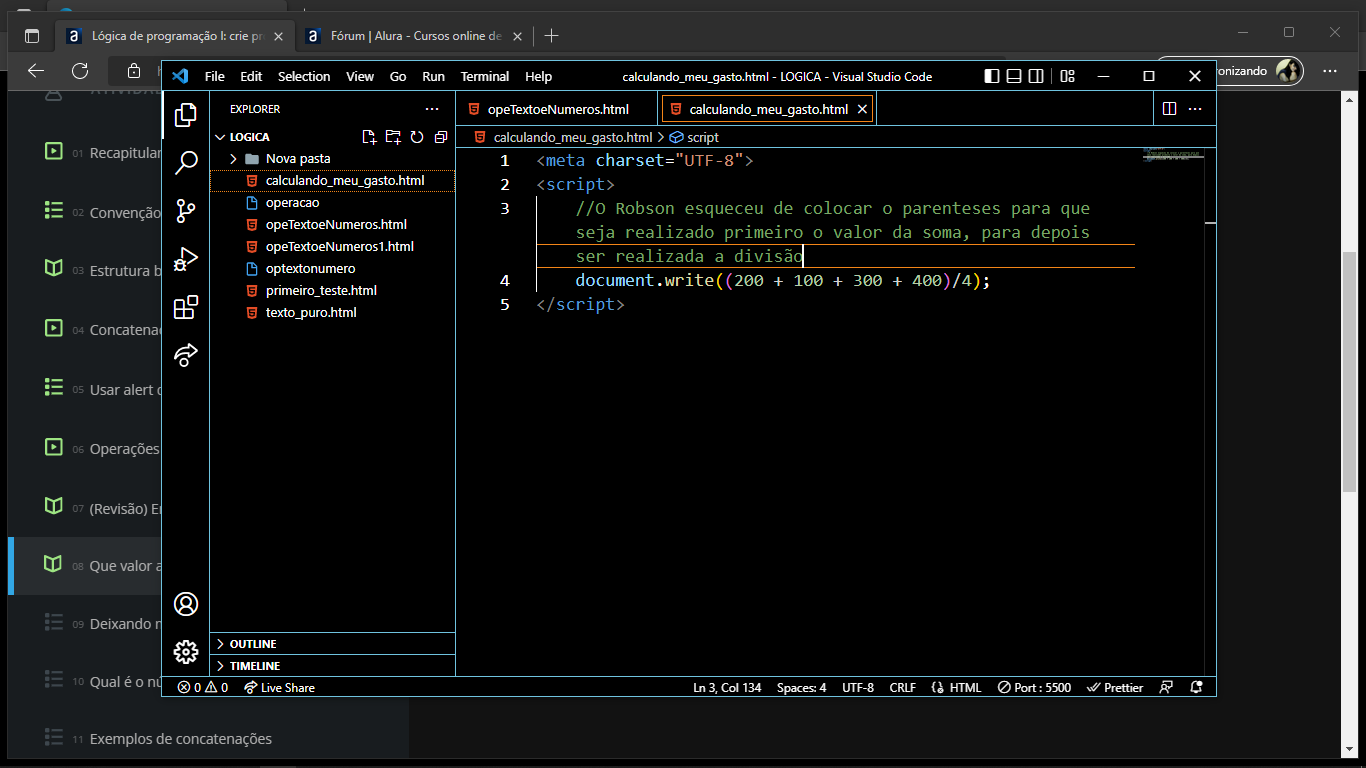Open browser settings and more ellipsis
The height and width of the screenshot is (768, 1366).
1329,71
